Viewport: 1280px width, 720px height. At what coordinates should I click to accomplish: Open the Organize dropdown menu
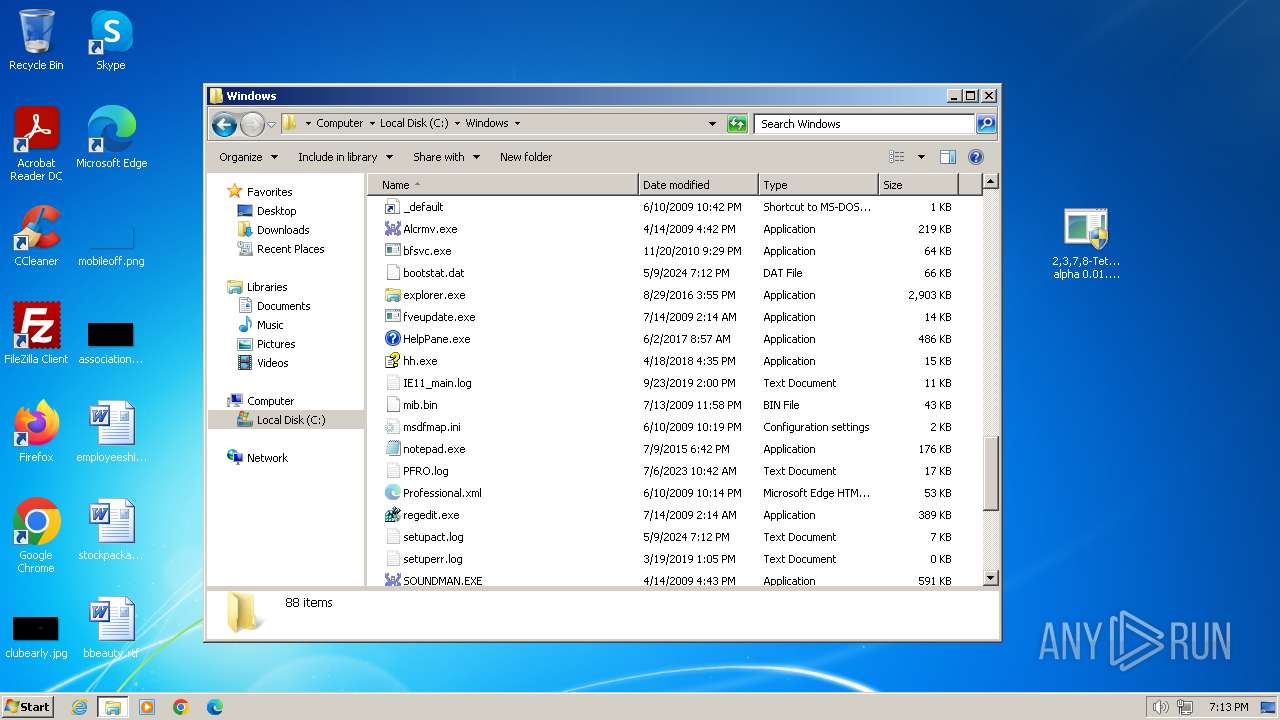click(248, 157)
